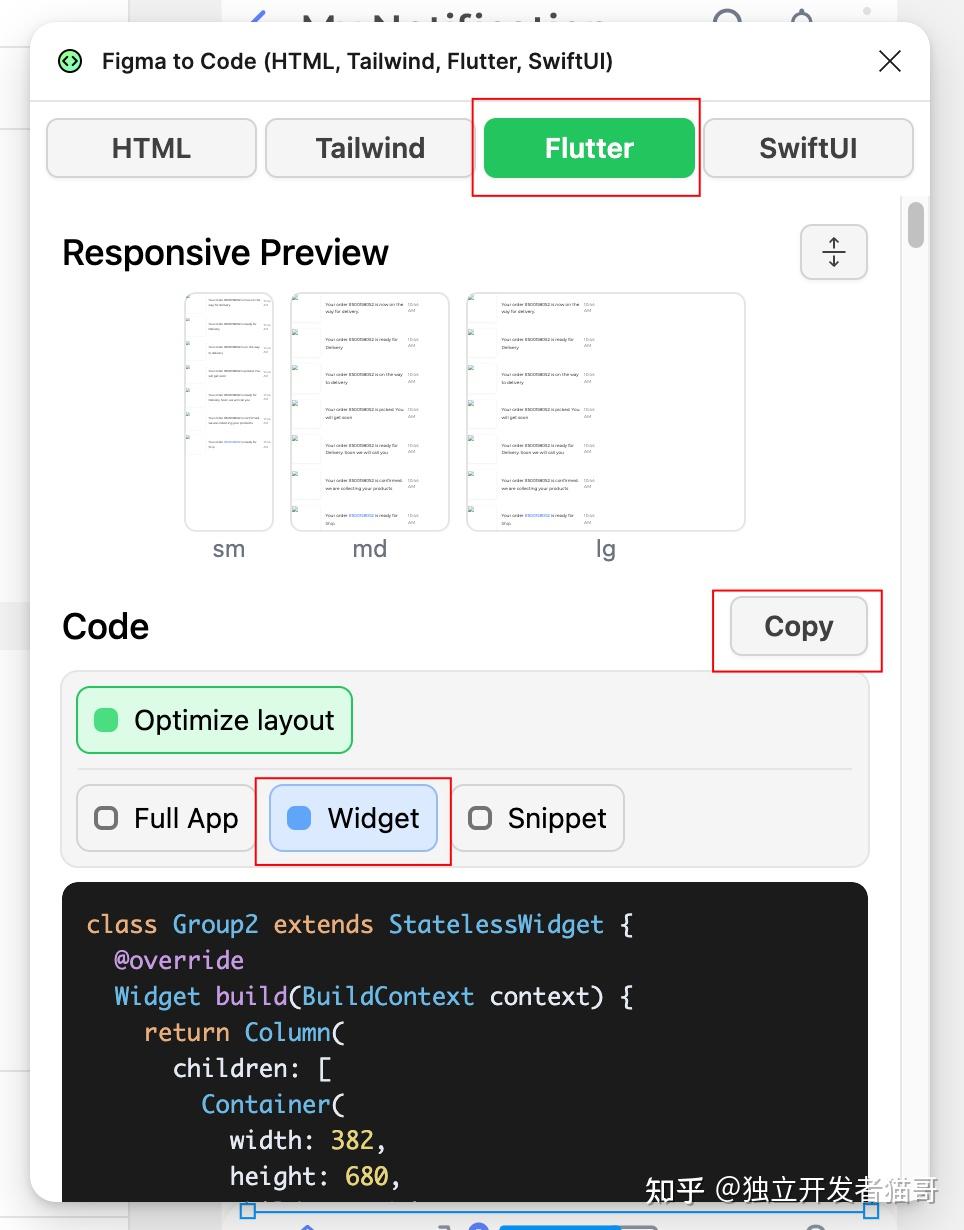This screenshot has height=1230, width=964.
Task: Click the search magnifier icon at top
Action: click(727, 14)
